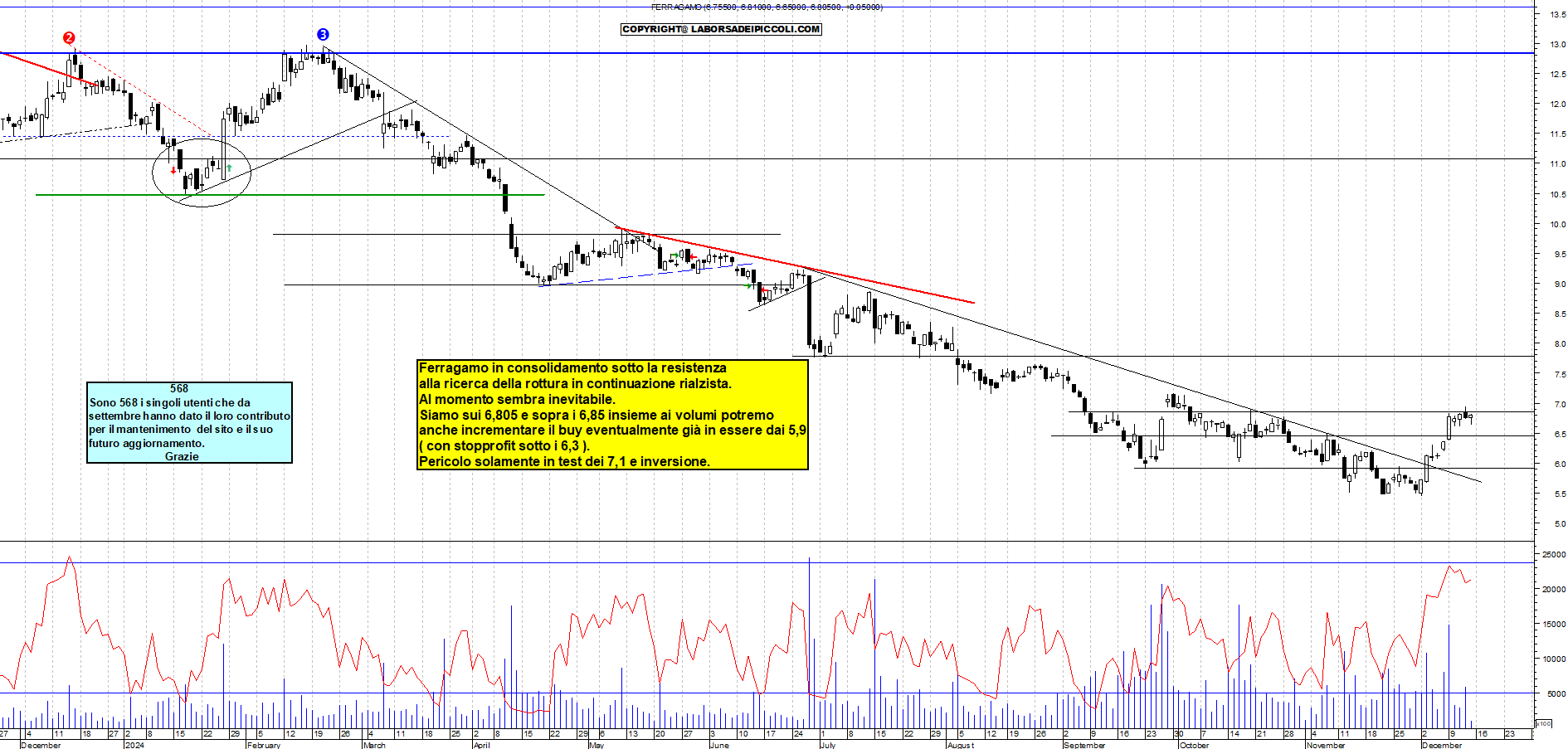1568x749 pixels.
Task: Click the 13.0 price axis label
Action: click(x=1558, y=44)
